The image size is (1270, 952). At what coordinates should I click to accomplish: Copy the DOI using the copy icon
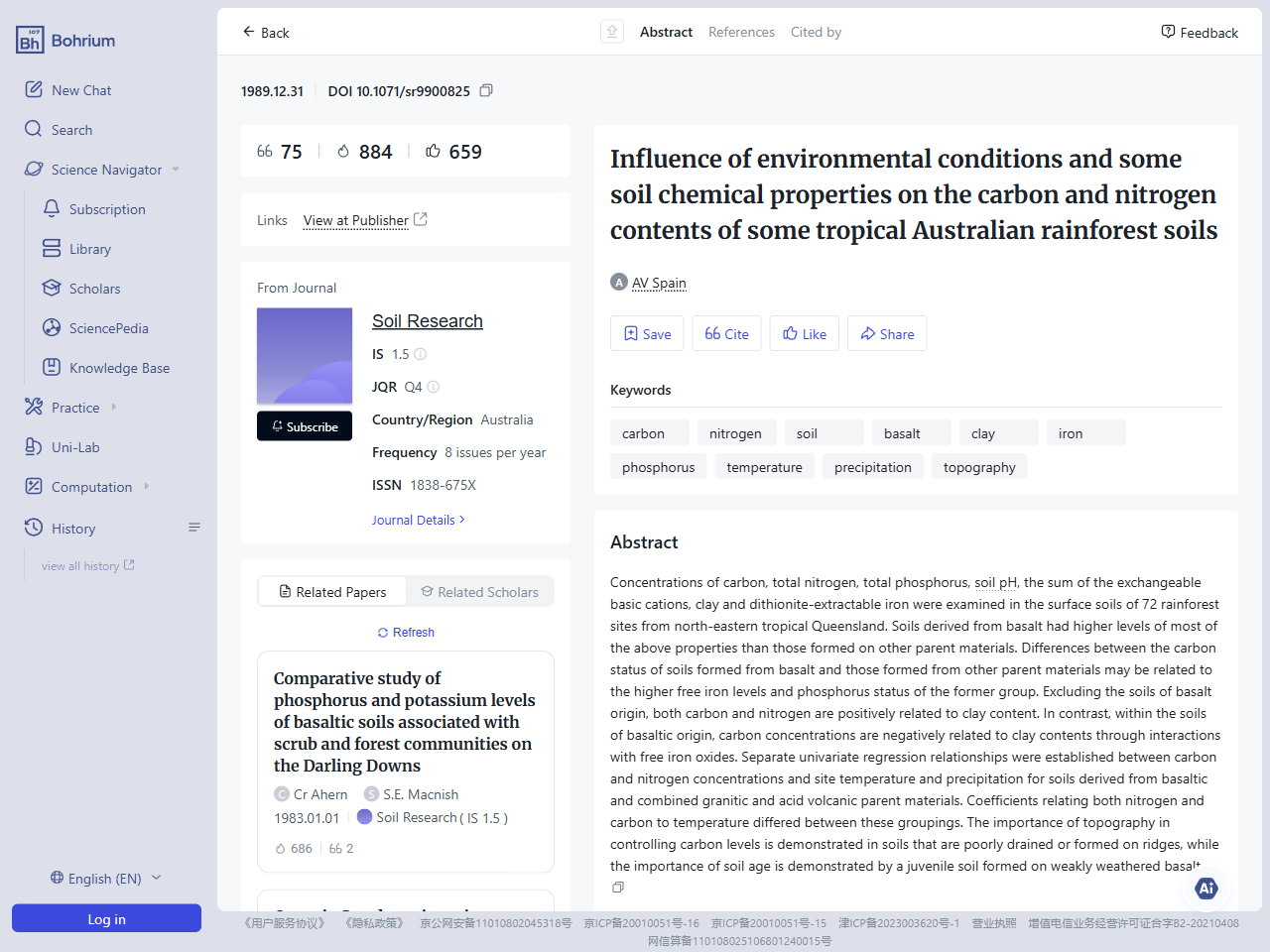coord(486,90)
